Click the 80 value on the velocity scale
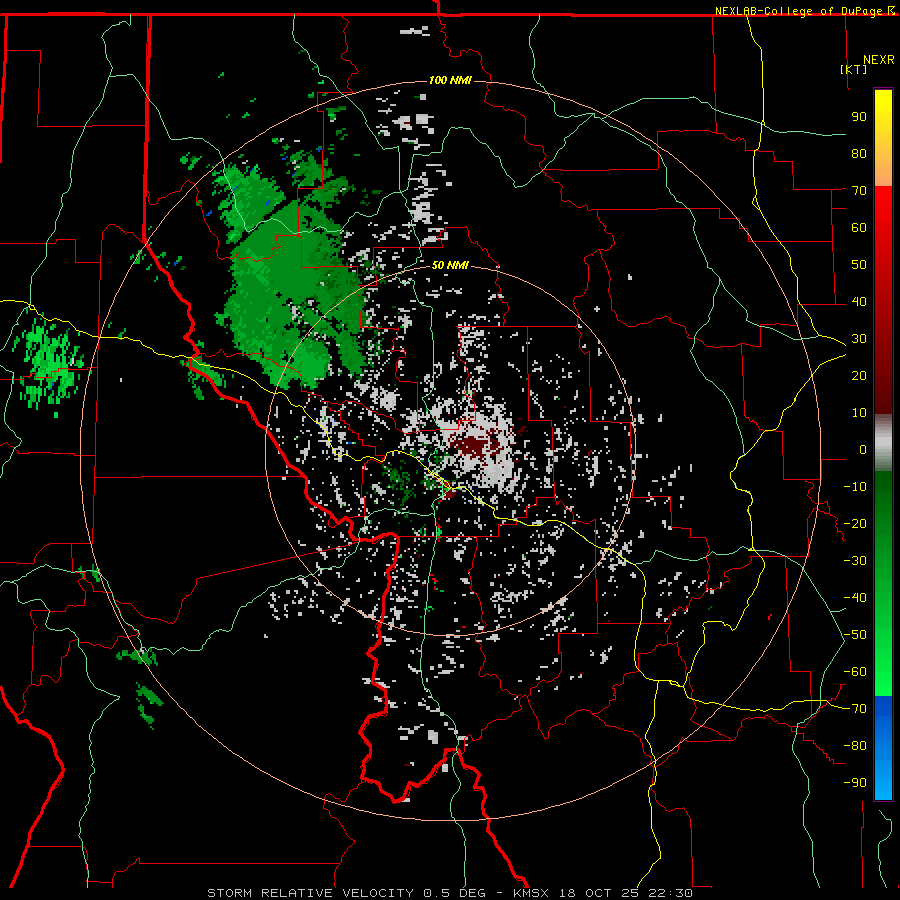The height and width of the screenshot is (900, 900). coord(859,153)
